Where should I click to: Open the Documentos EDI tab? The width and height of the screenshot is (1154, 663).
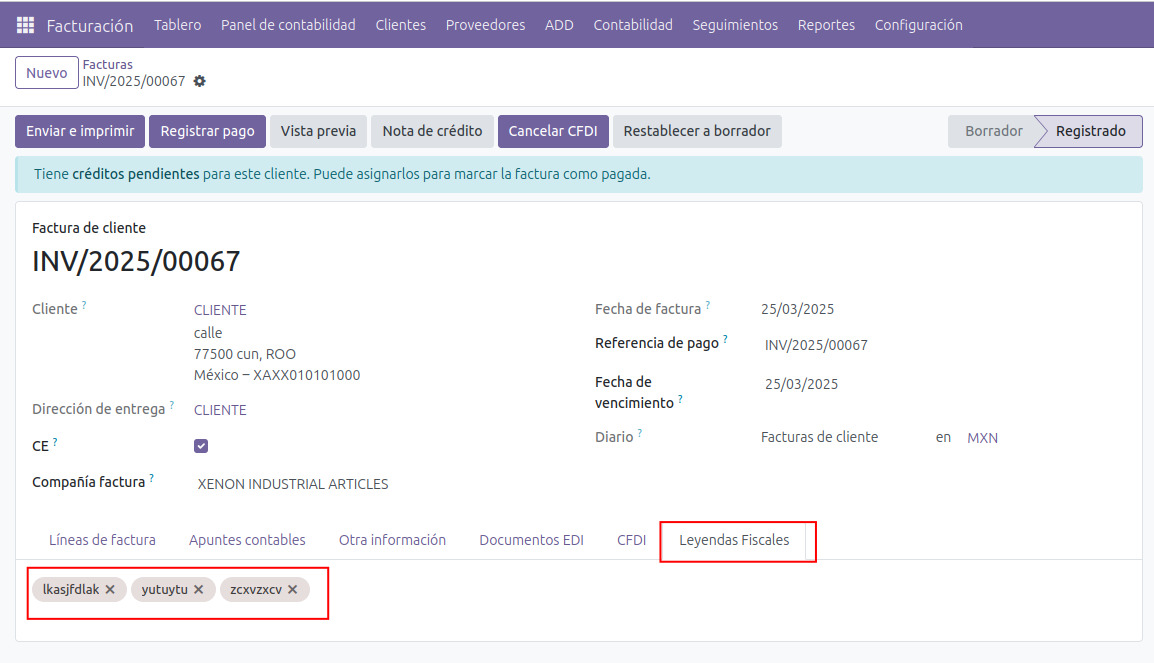(531, 540)
